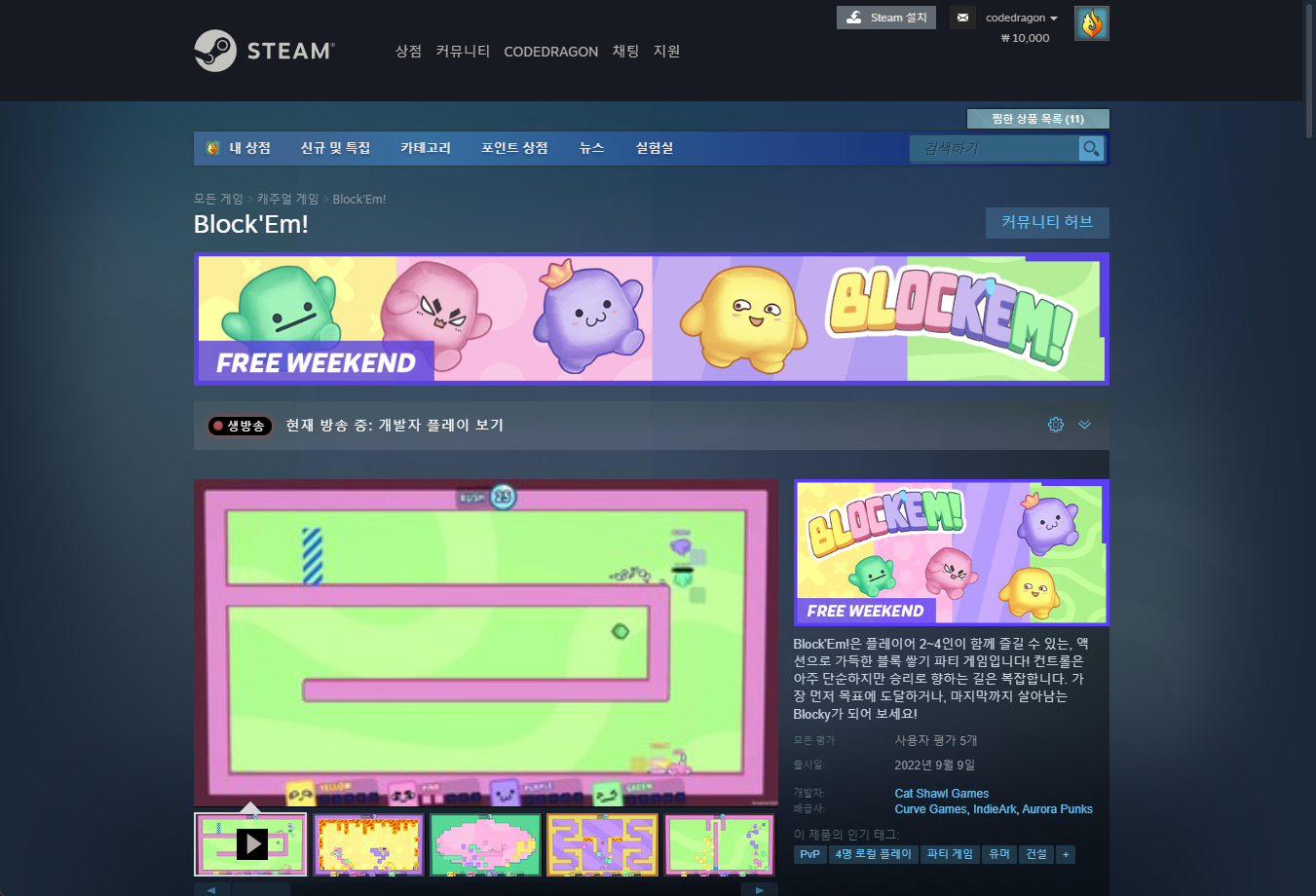Open the 신규 및 특집 tab
1316x896 pixels.
(x=335, y=148)
